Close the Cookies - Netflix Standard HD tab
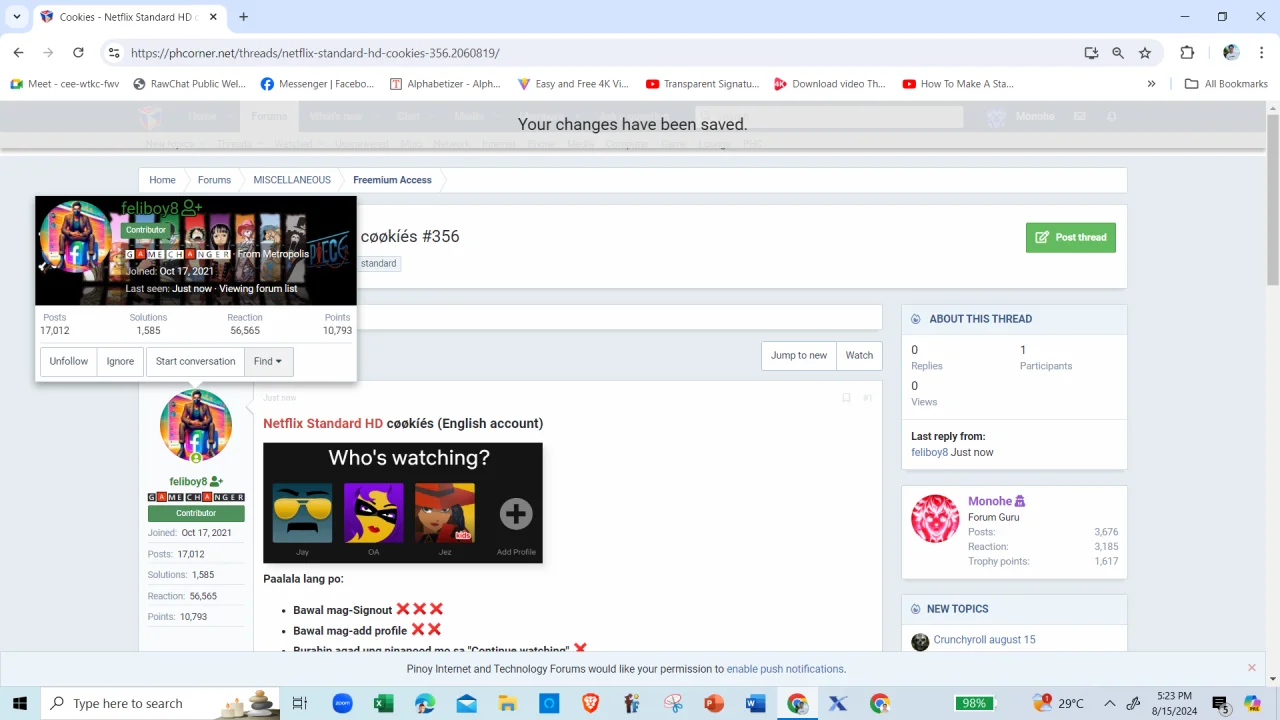The image size is (1280, 720). point(213,17)
